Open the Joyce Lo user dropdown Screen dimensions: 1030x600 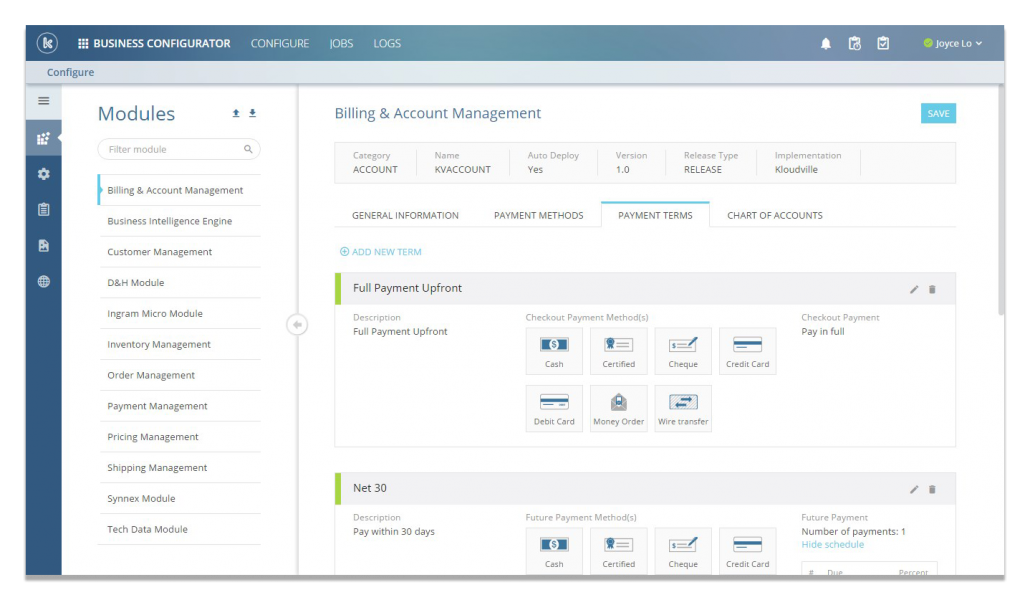pyautogui.click(x=952, y=43)
